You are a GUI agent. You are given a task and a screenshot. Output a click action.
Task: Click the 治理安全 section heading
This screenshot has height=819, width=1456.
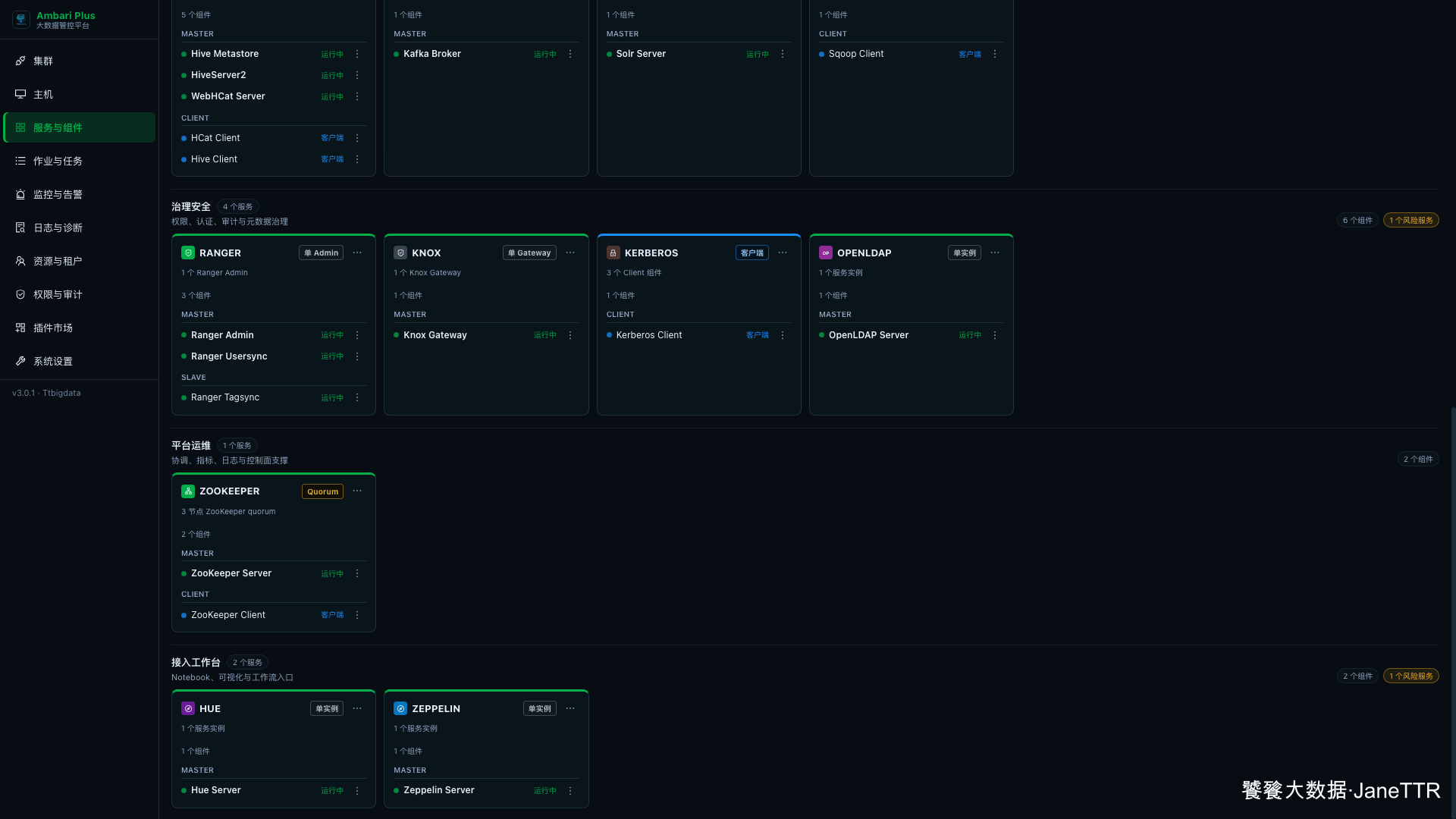click(191, 206)
